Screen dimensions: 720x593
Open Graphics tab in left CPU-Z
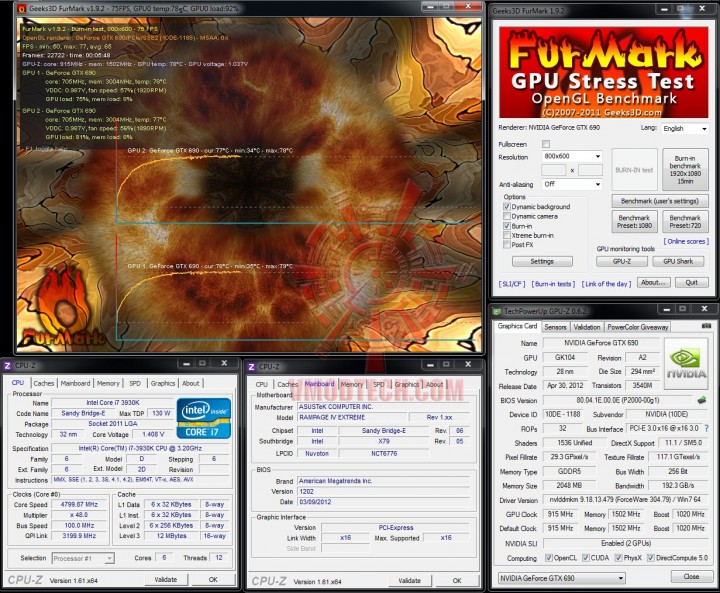(x=163, y=383)
